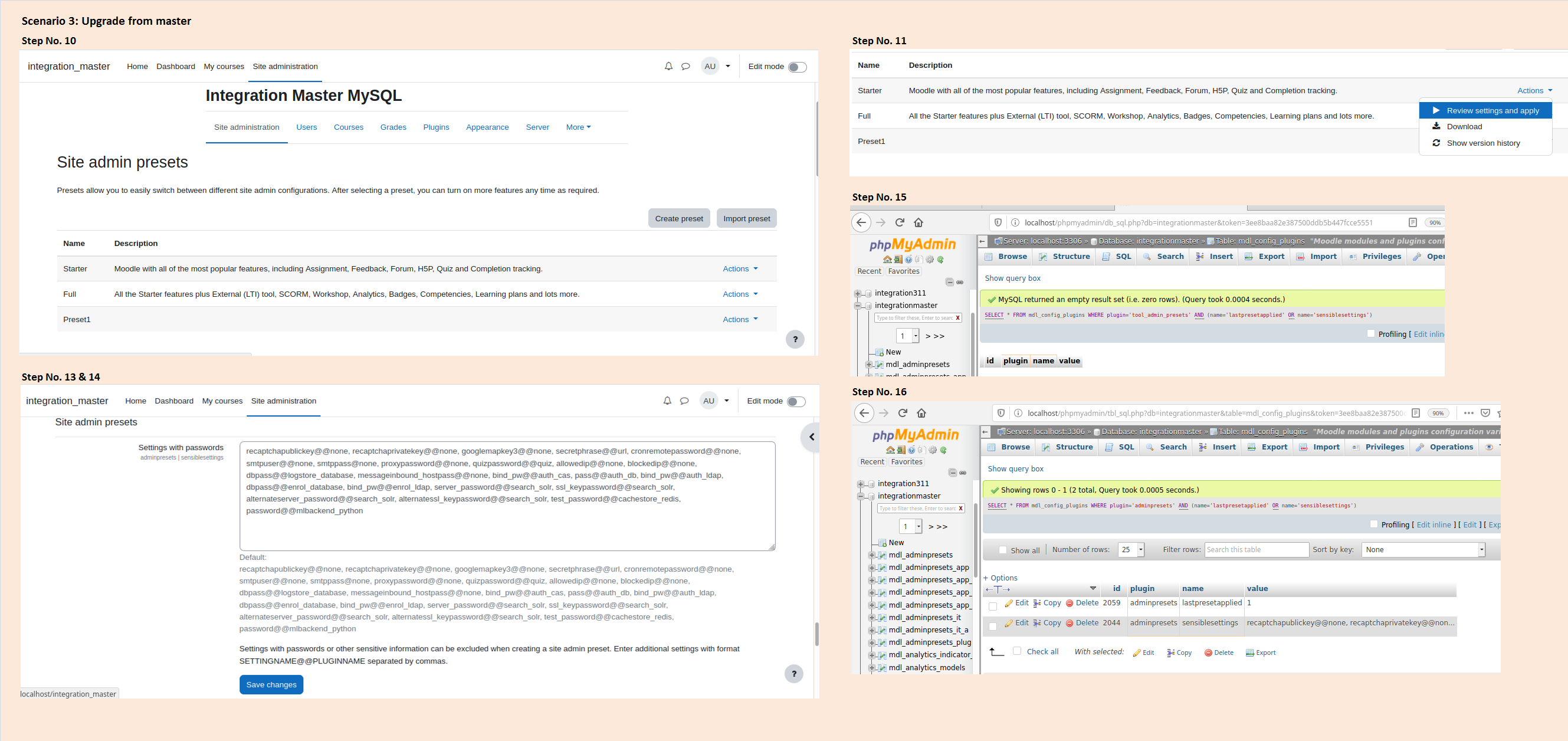The width and height of the screenshot is (1568, 741).
Task: Click Copy for row id 2044
Action: pos(1047,623)
